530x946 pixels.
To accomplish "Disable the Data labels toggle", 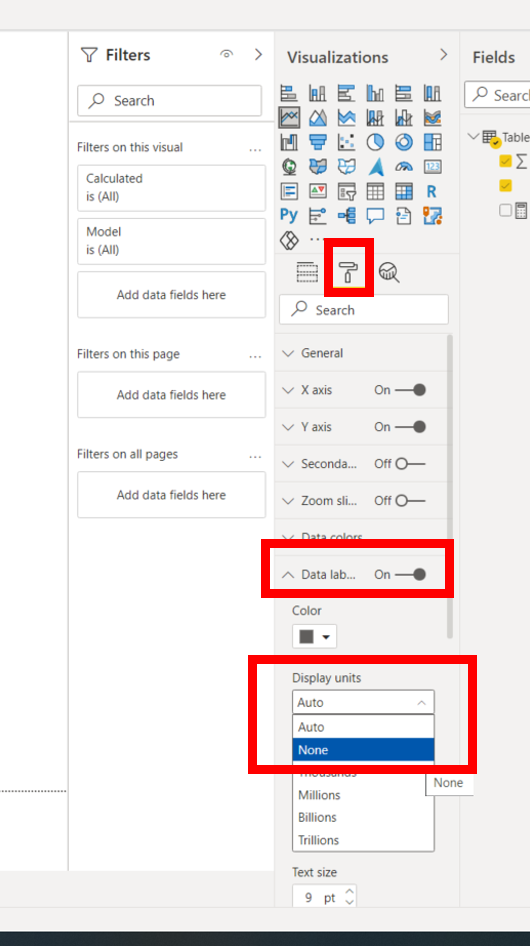I will 410,574.
